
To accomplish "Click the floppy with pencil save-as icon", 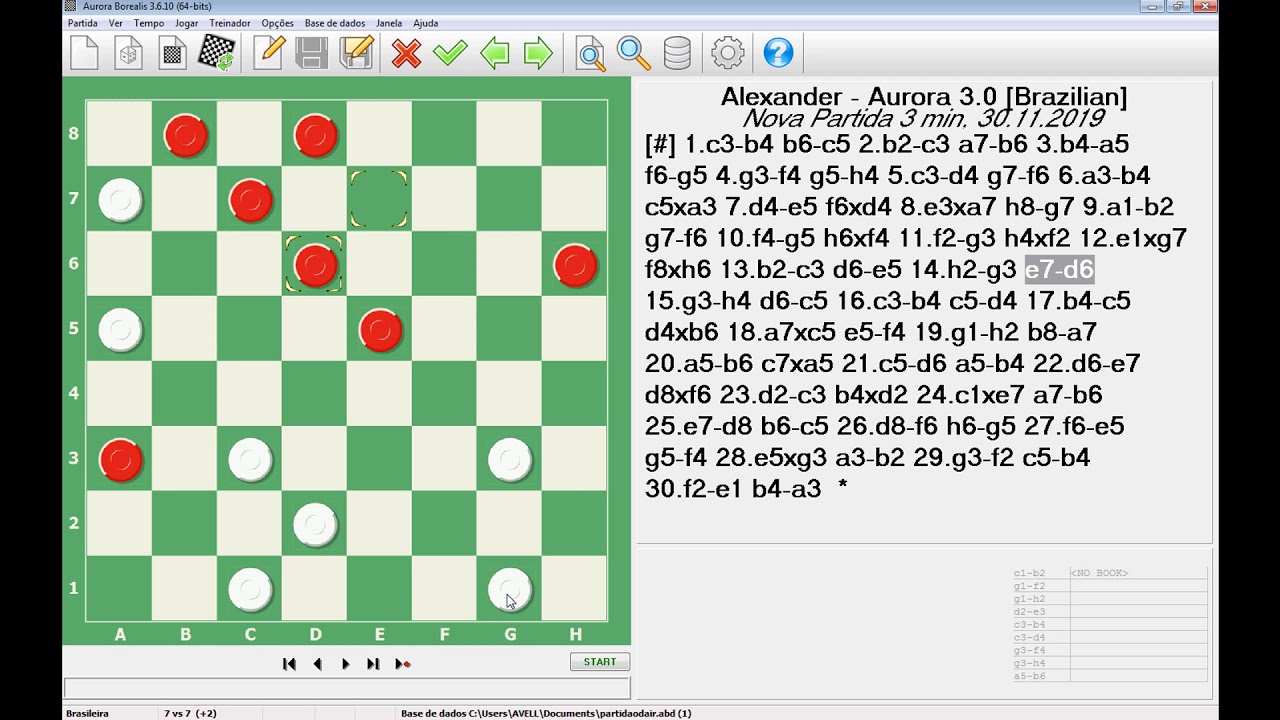I will [356, 53].
